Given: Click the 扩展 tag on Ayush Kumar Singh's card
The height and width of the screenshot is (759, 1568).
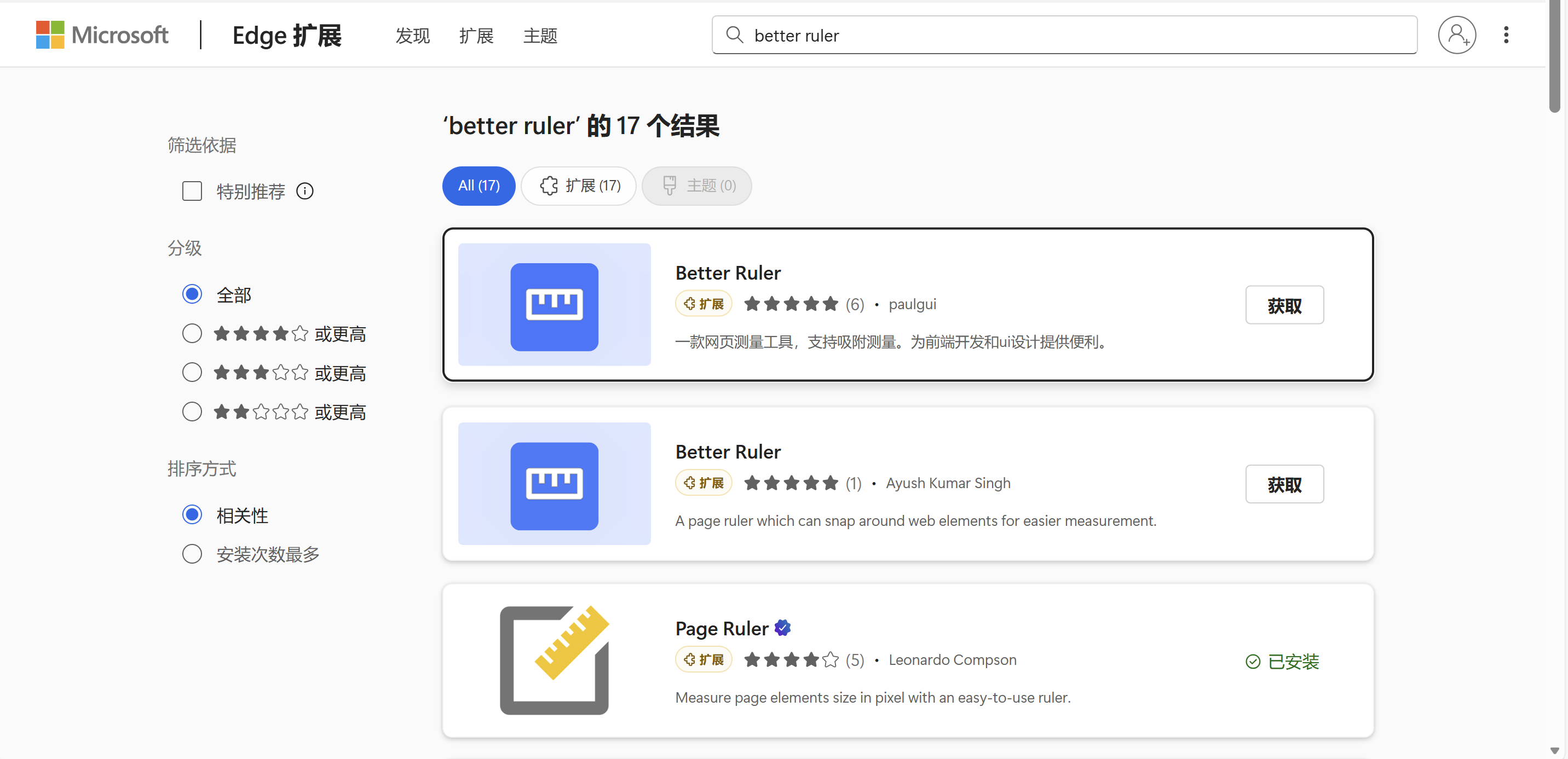Looking at the screenshot, I should (x=704, y=482).
